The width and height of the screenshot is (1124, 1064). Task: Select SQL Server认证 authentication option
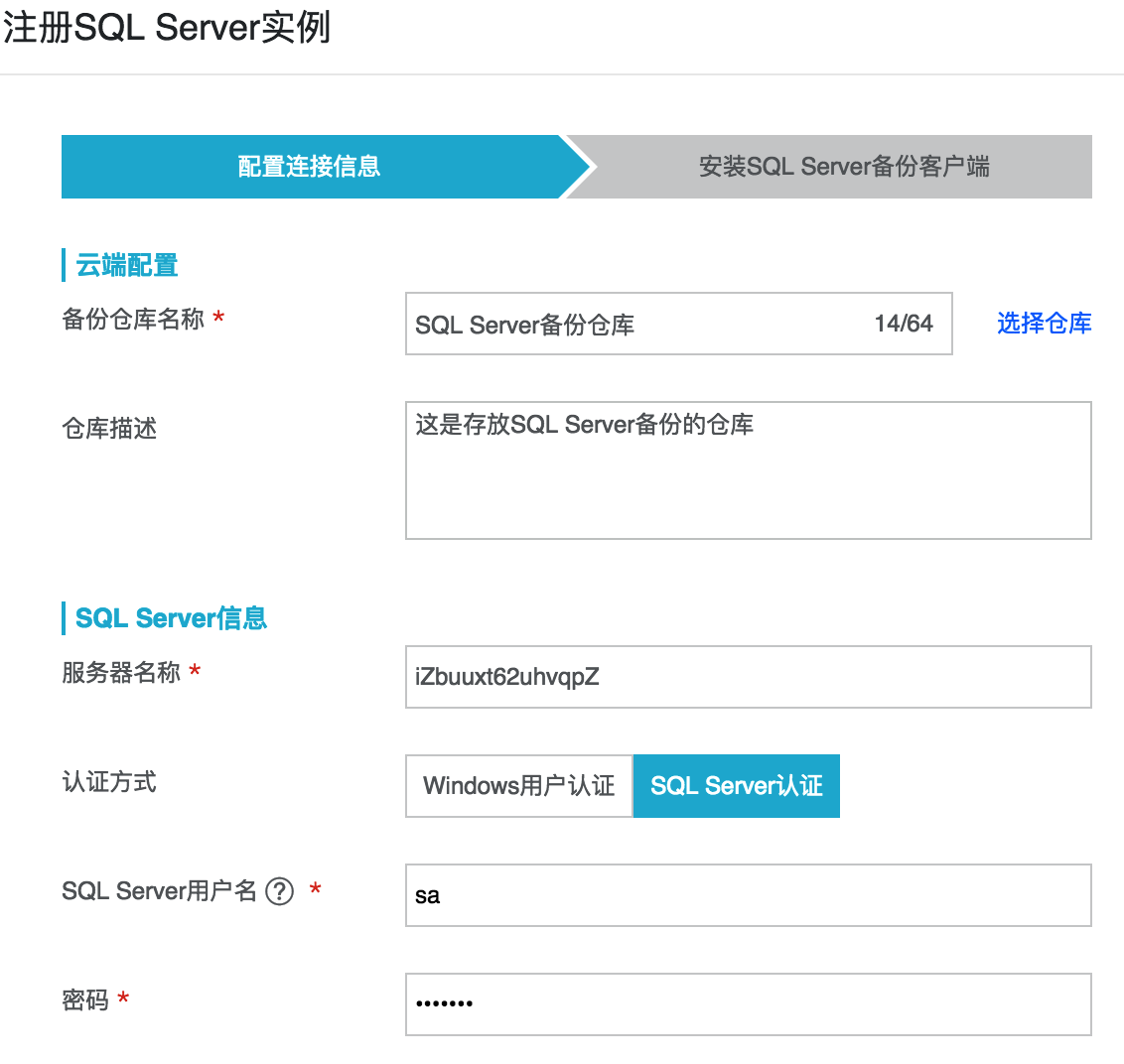click(736, 786)
